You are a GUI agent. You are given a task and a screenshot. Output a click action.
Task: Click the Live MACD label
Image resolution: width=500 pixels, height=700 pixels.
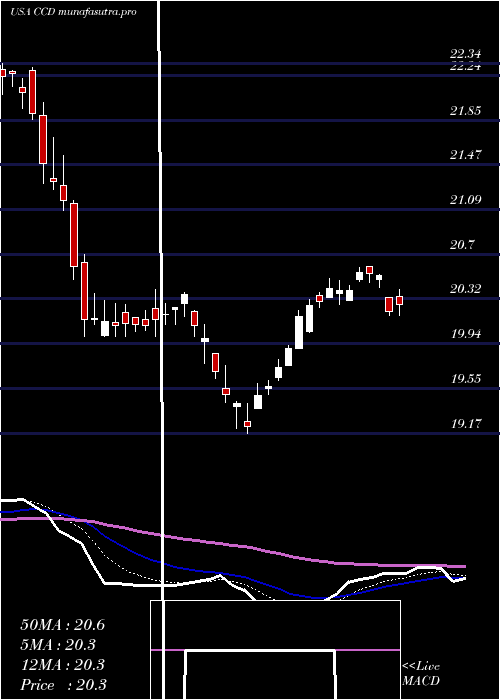tap(421, 674)
